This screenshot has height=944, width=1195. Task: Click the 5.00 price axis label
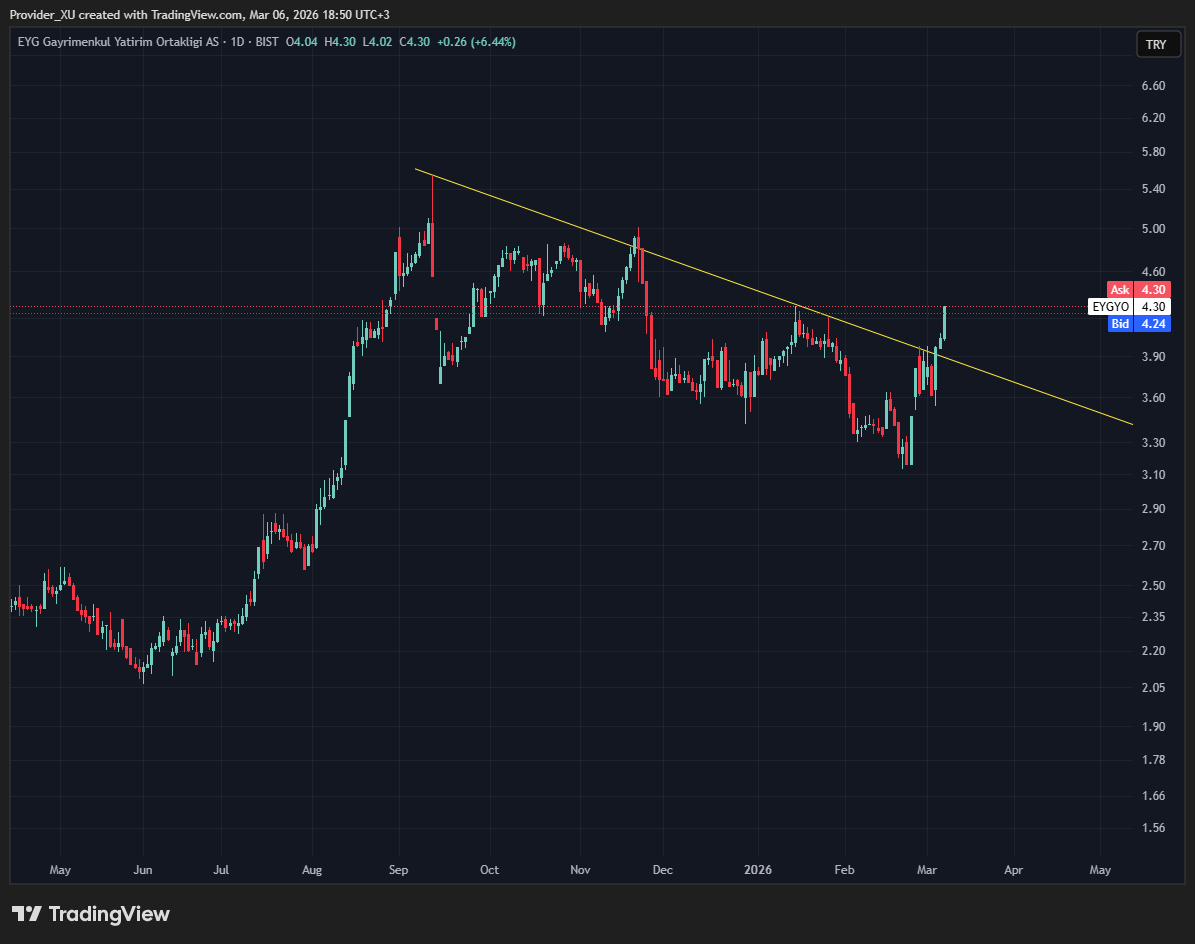point(1153,229)
